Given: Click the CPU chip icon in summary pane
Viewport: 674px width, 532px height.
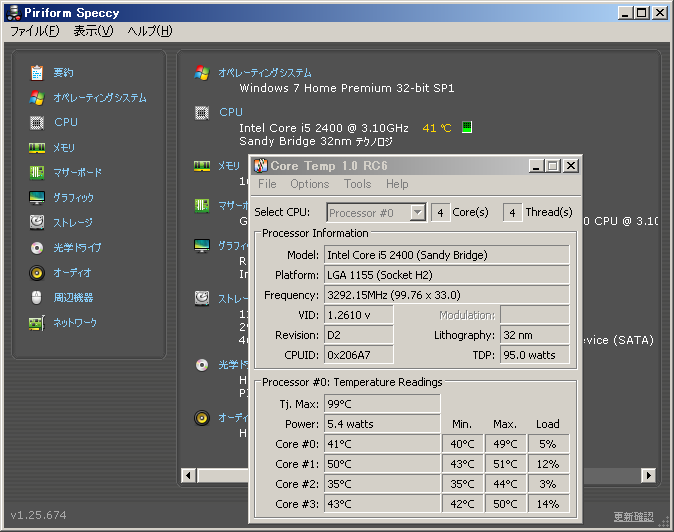Looking at the screenshot, I should pyautogui.click(x=202, y=113).
